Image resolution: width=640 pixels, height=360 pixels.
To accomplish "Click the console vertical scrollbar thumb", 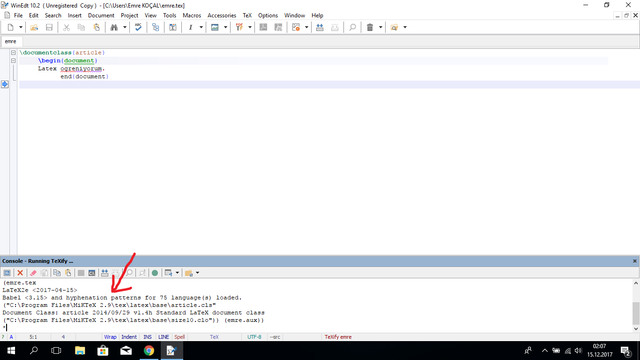I will point(636,313).
